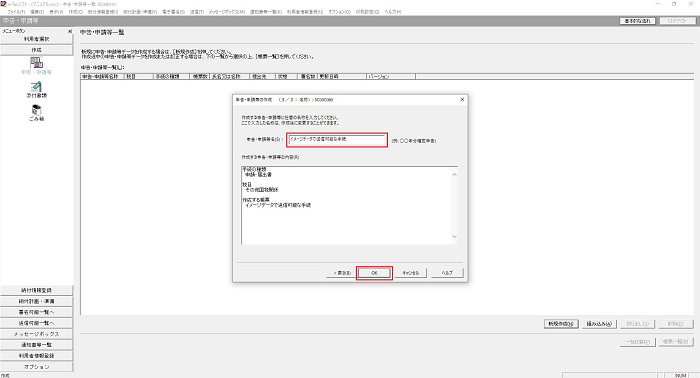Click the 更新日時 column header
Screen dimensions: 700x378
pyautogui.click(x=342, y=77)
